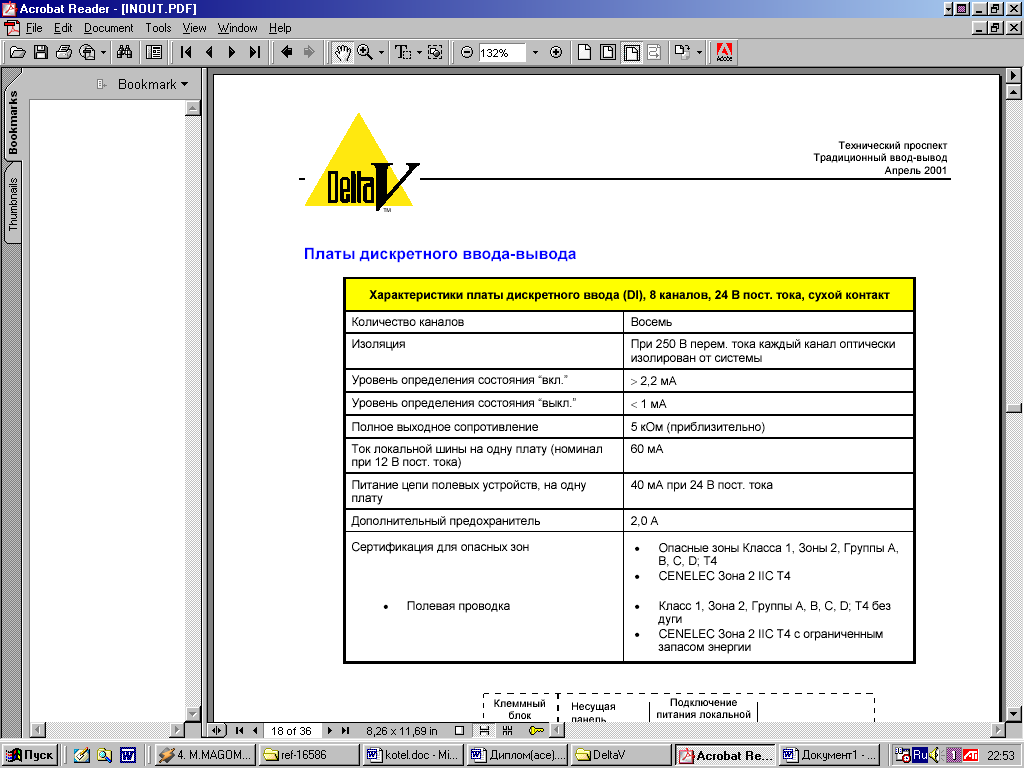The height and width of the screenshot is (768, 1024).
Task: Select the Hand tool
Action: pyautogui.click(x=342, y=52)
